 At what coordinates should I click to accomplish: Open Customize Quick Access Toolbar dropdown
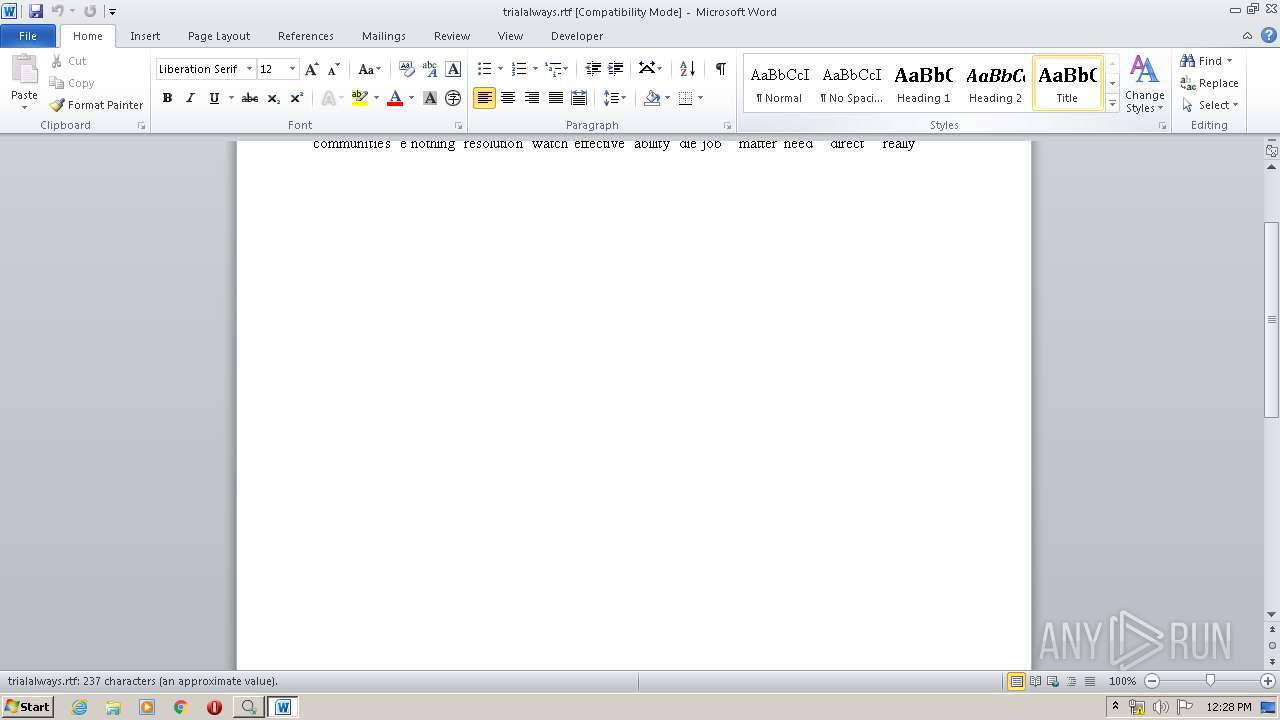(112, 12)
